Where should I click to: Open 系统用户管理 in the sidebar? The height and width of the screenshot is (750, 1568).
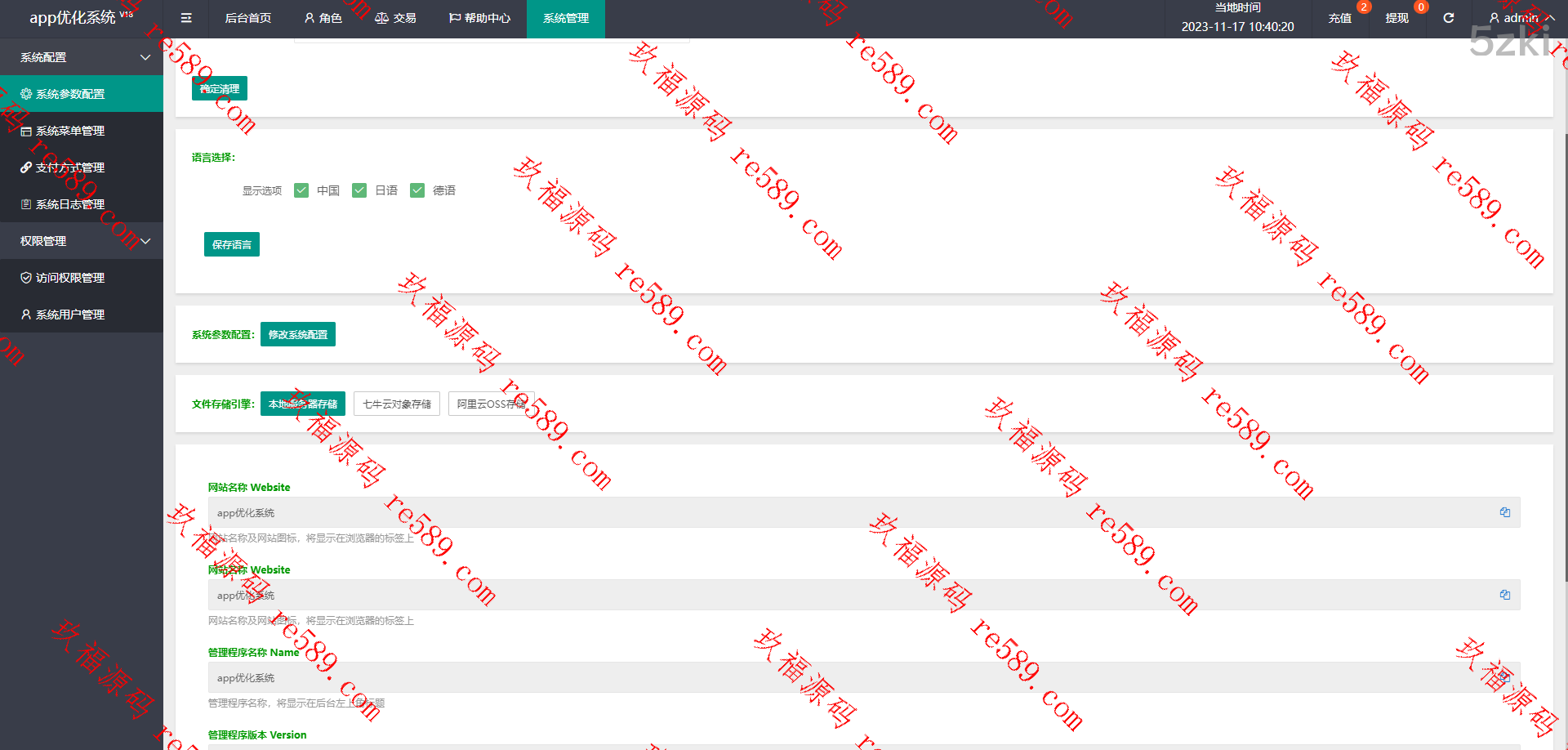click(x=70, y=315)
